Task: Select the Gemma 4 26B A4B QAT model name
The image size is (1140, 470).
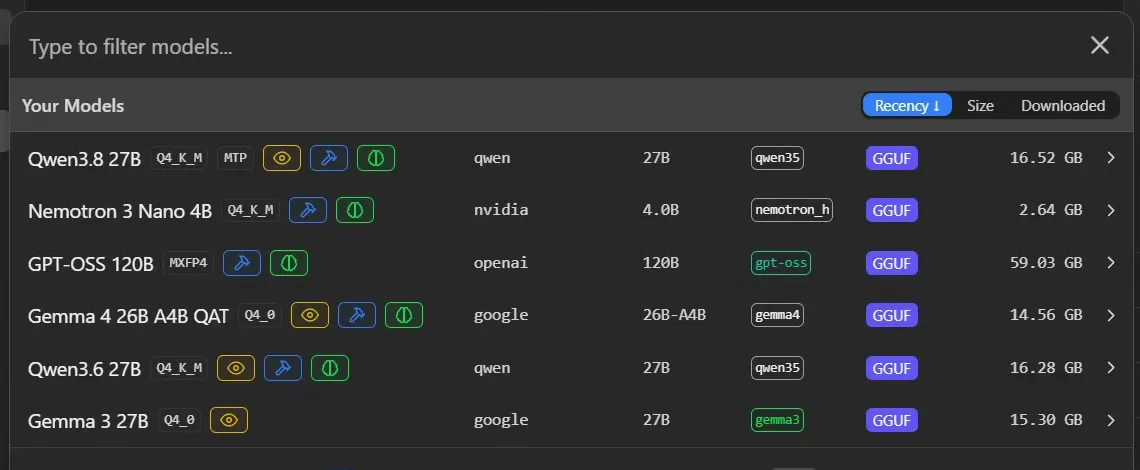Action: tap(129, 316)
